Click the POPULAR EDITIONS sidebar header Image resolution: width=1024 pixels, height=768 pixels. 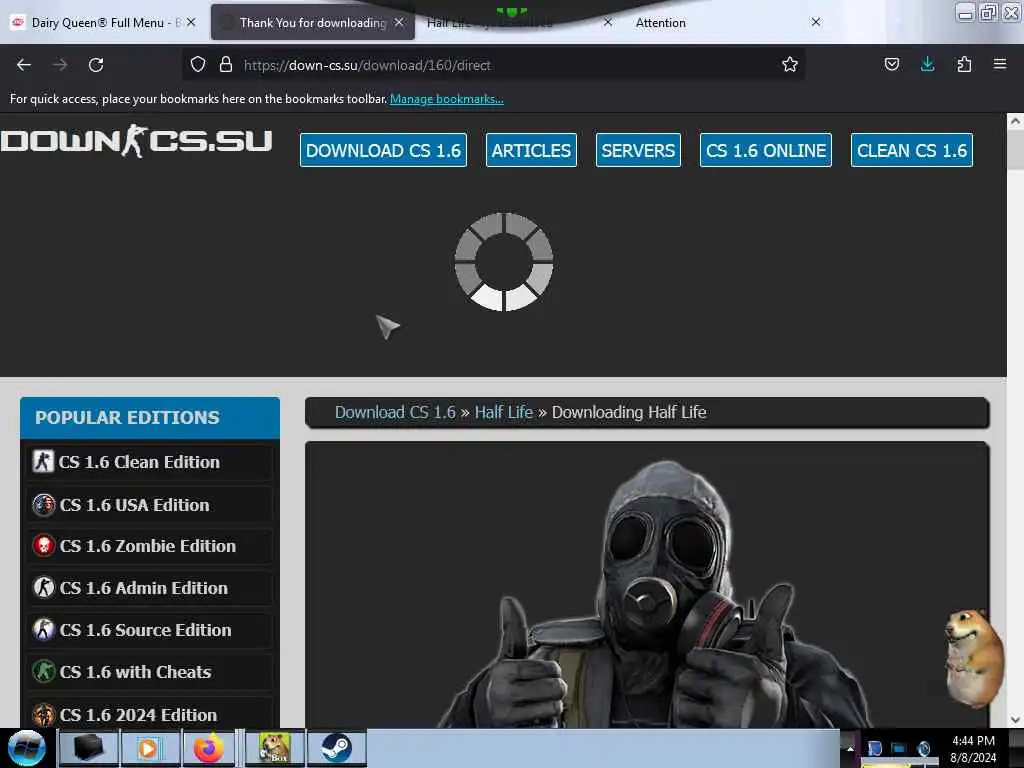click(150, 417)
